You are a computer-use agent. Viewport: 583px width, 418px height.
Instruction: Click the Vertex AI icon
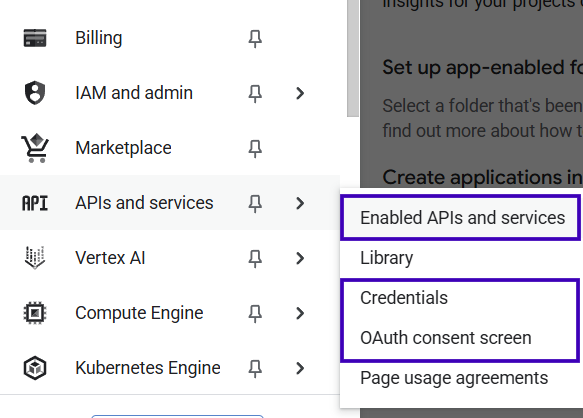[x=35, y=257]
